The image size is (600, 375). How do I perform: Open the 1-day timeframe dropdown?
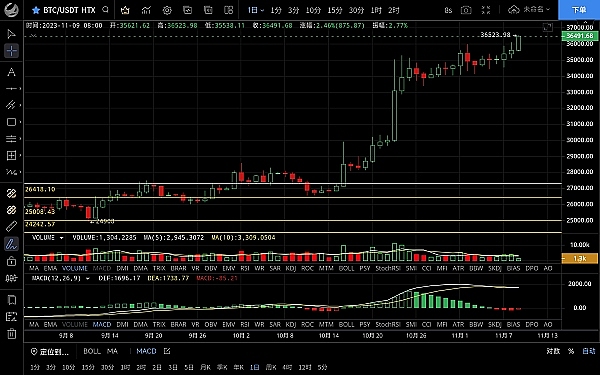tap(256, 10)
